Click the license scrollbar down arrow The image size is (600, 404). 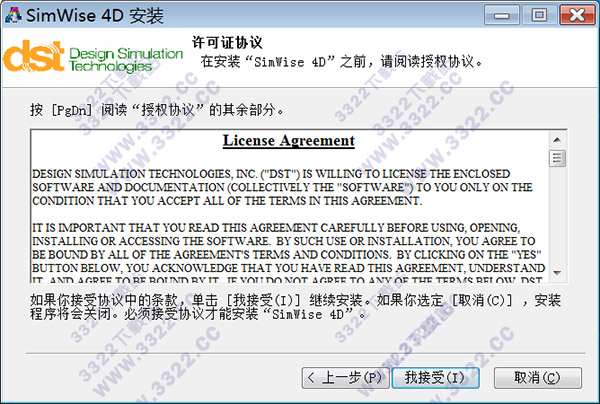click(x=557, y=273)
